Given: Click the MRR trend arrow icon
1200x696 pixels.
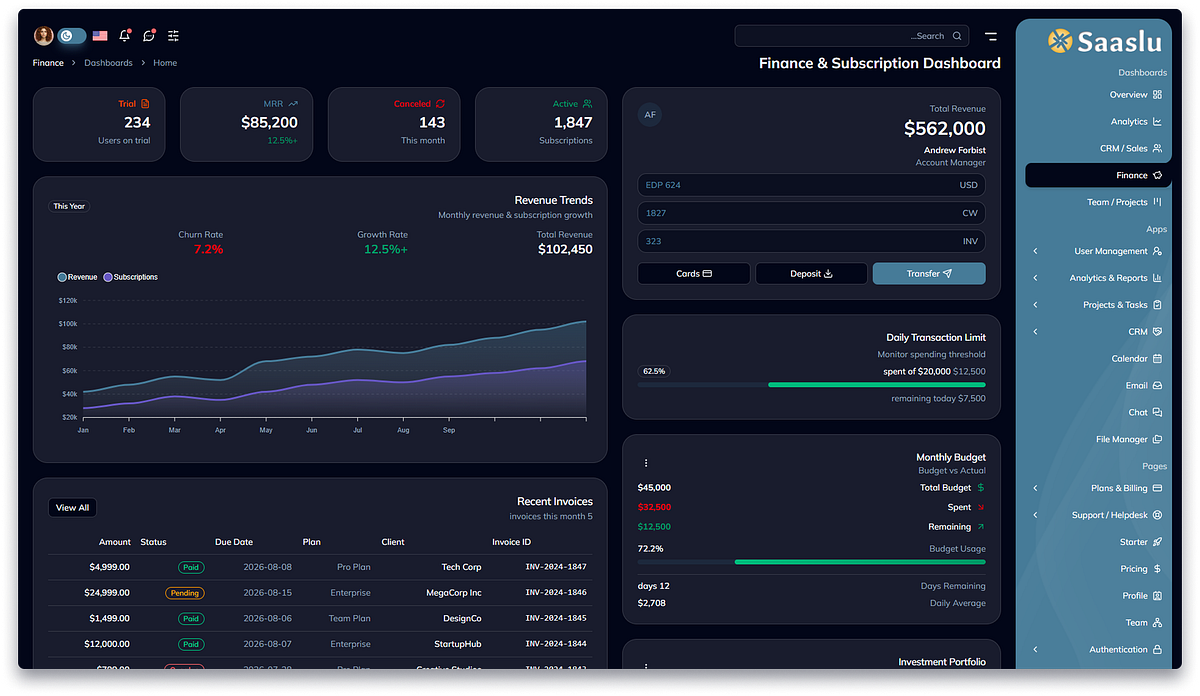Looking at the screenshot, I should pos(293,104).
